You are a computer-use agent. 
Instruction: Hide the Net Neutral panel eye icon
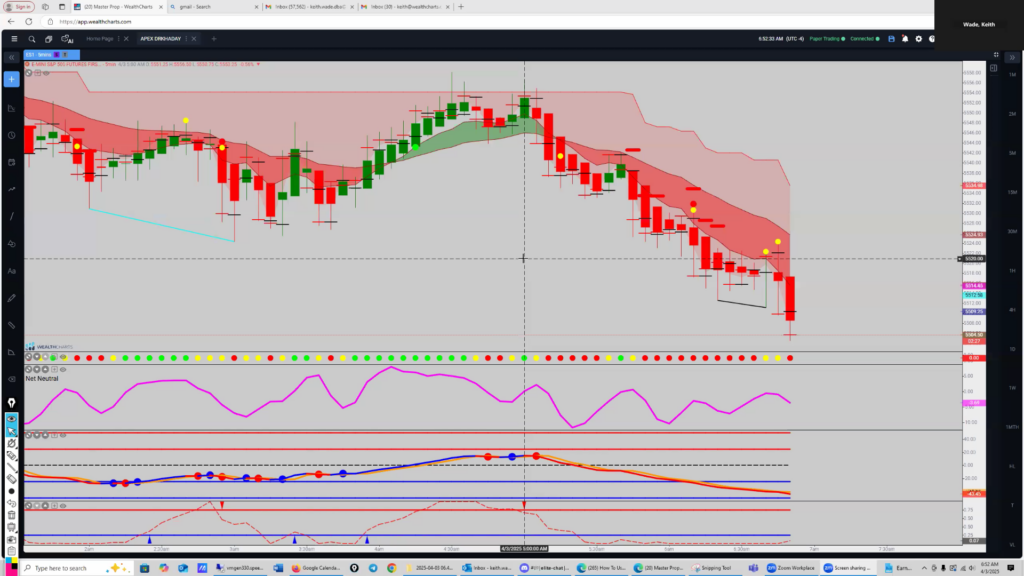pyautogui.click(x=63, y=369)
